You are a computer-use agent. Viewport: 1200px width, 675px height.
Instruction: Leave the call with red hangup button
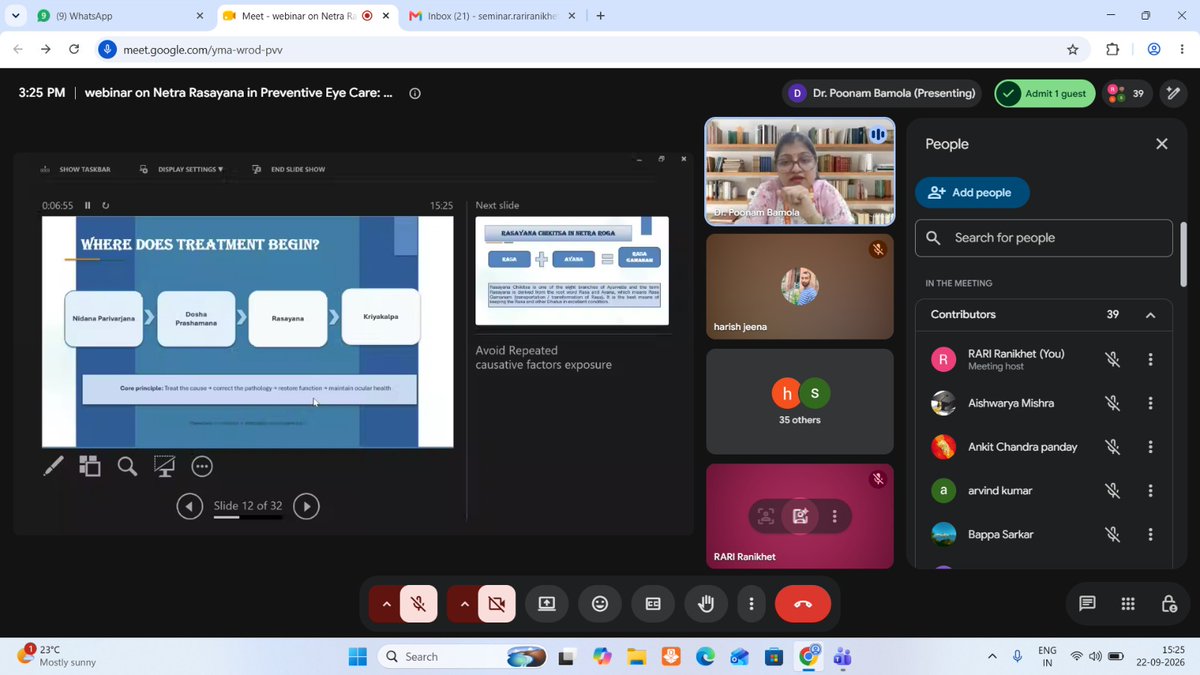pyautogui.click(x=803, y=604)
